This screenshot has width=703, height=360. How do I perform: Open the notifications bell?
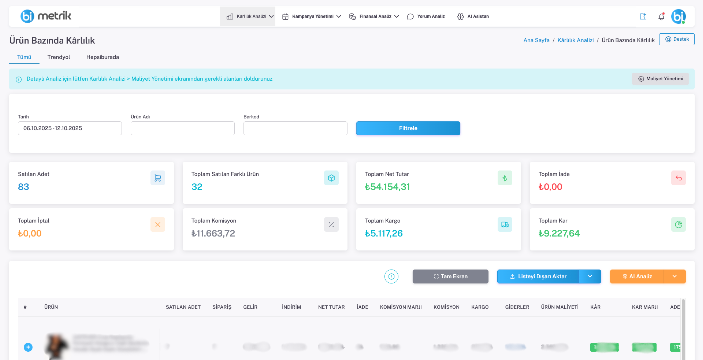tap(661, 17)
